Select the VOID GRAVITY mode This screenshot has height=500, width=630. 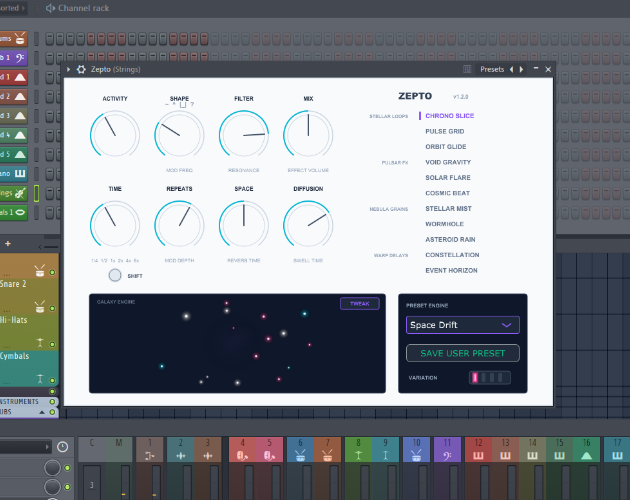coord(448,162)
